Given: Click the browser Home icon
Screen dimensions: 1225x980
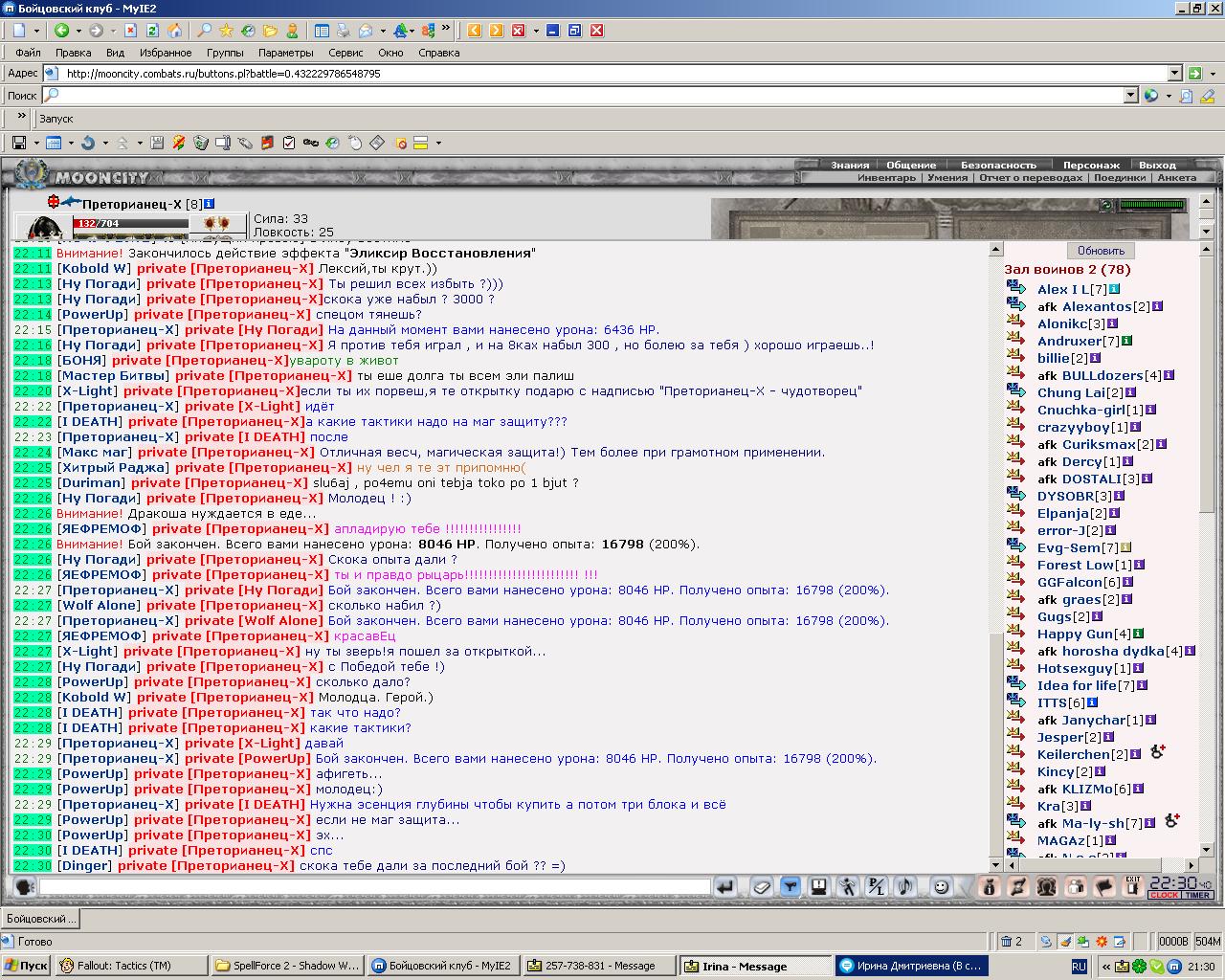Looking at the screenshot, I should tap(174, 31).
